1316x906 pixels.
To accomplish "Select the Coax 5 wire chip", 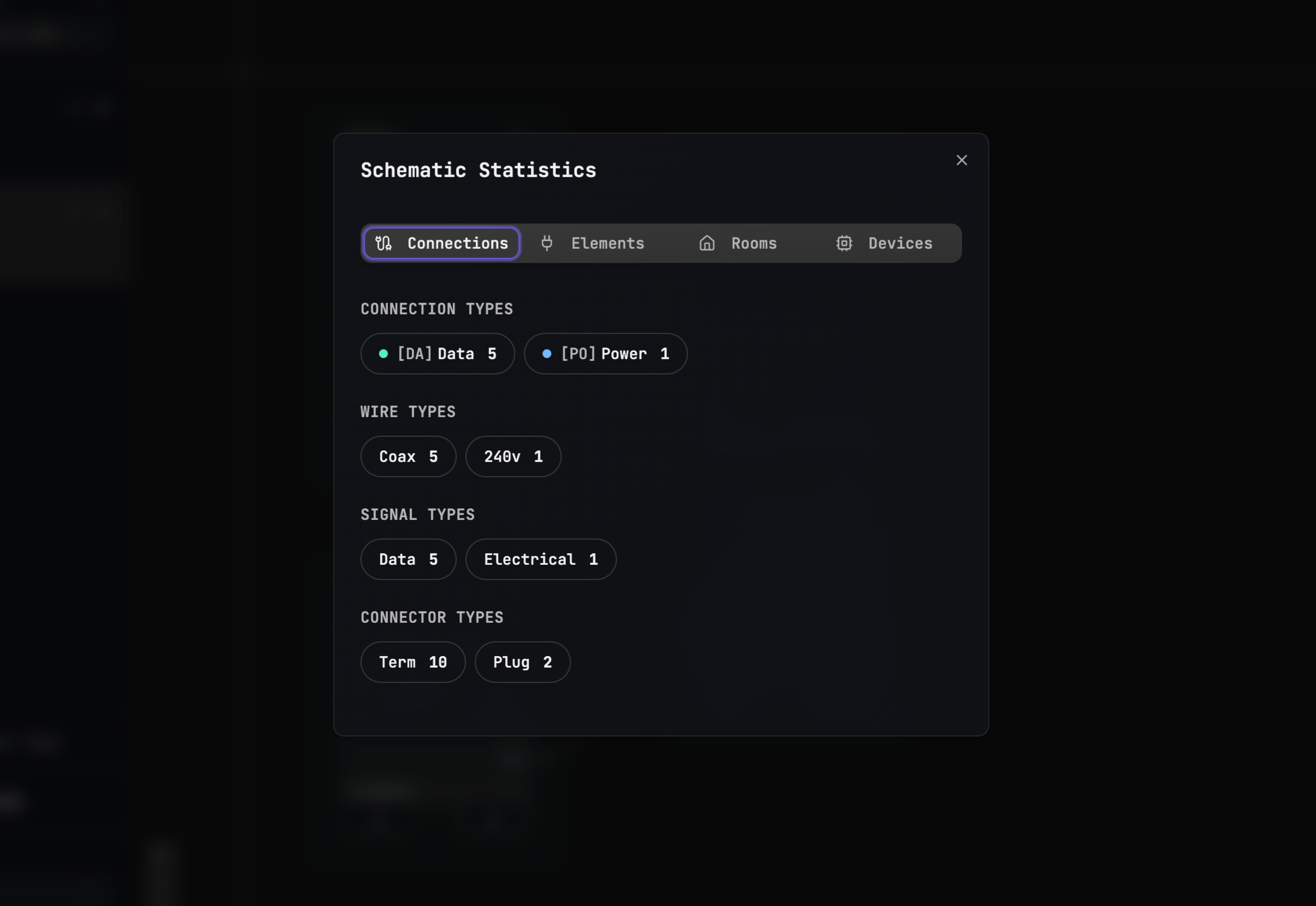I will pos(408,457).
